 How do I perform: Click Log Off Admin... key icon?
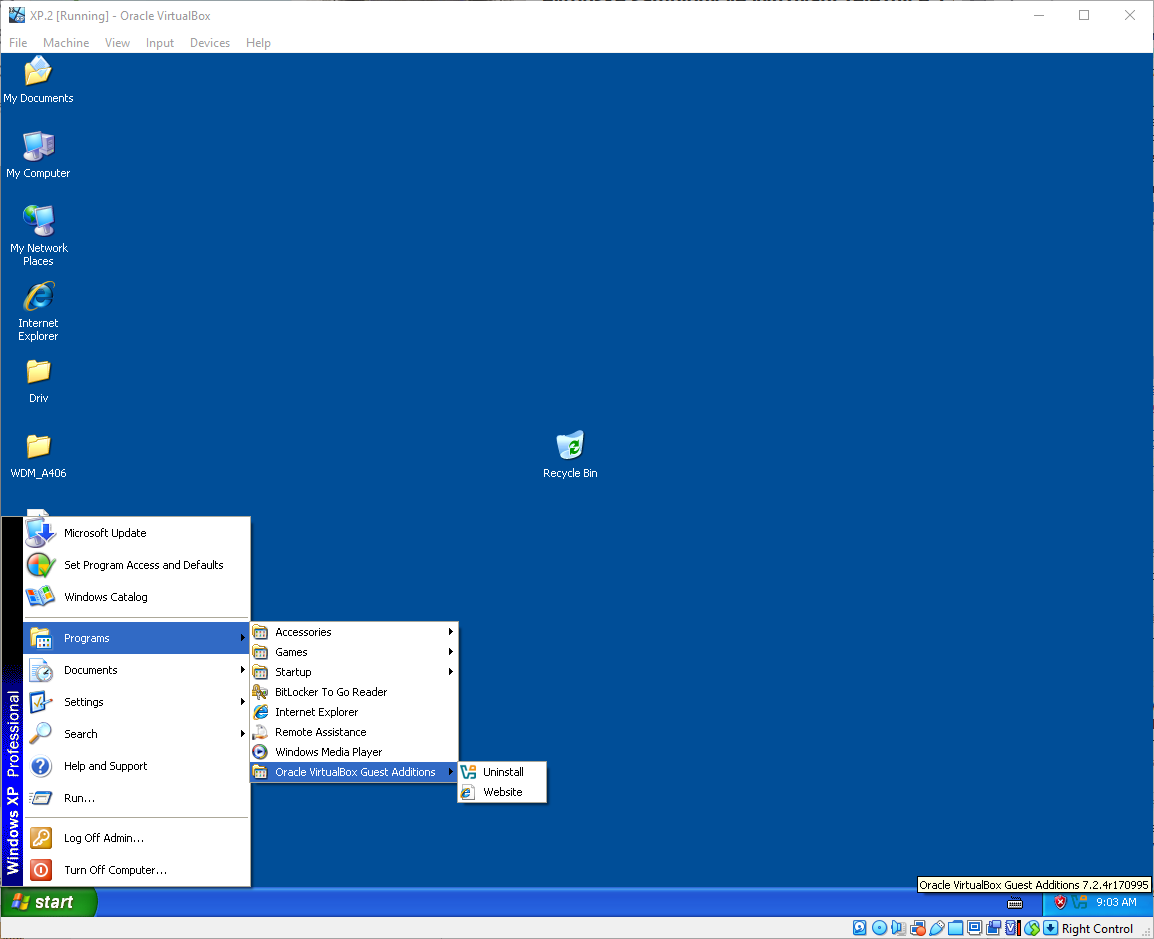[40, 837]
